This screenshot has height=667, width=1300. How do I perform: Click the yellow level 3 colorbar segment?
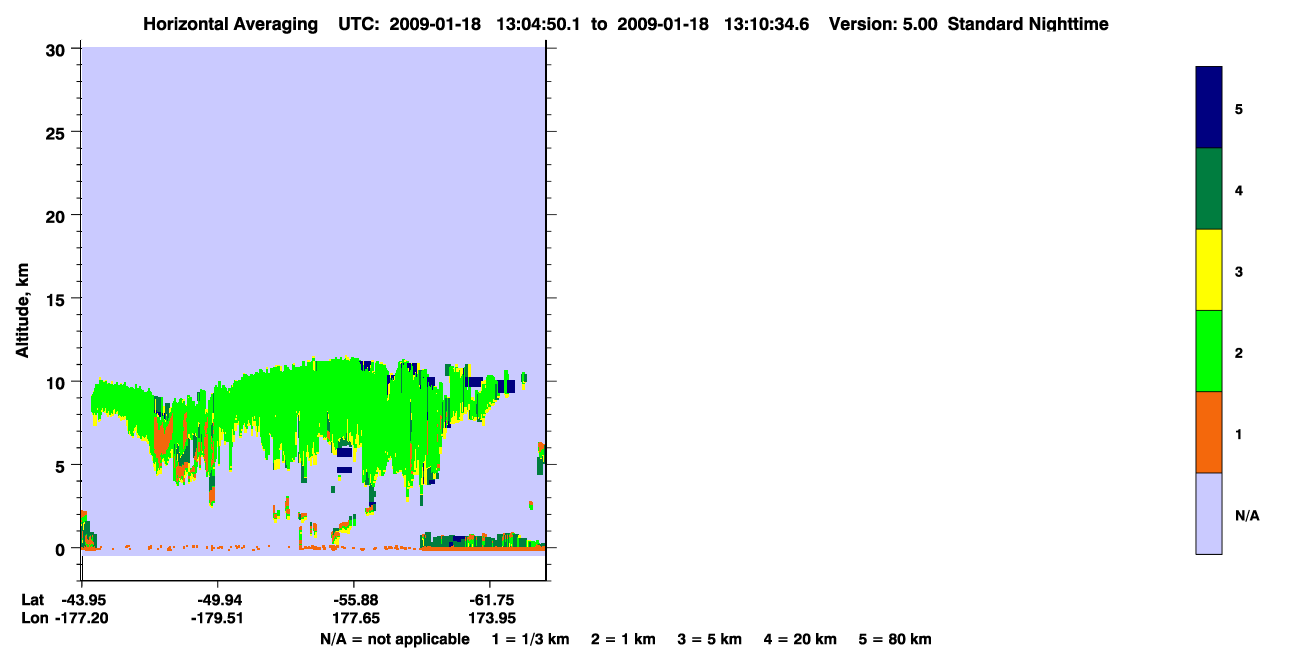tap(1209, 270)
